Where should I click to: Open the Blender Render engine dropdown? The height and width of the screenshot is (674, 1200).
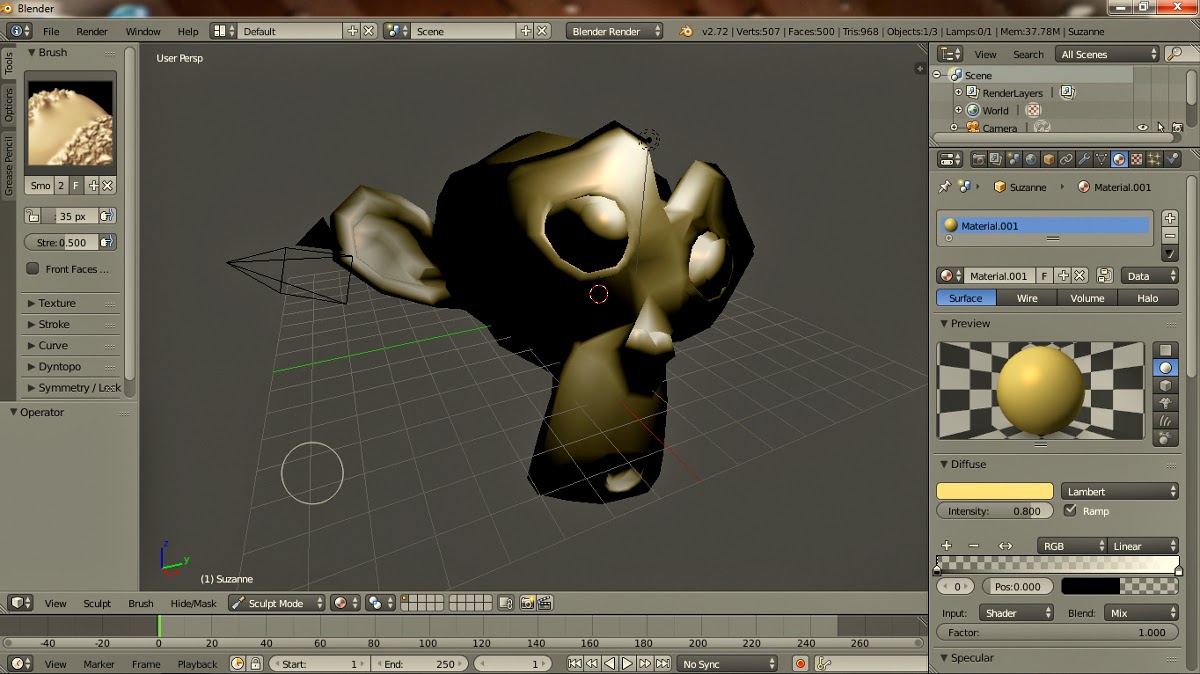click(615, 31)
